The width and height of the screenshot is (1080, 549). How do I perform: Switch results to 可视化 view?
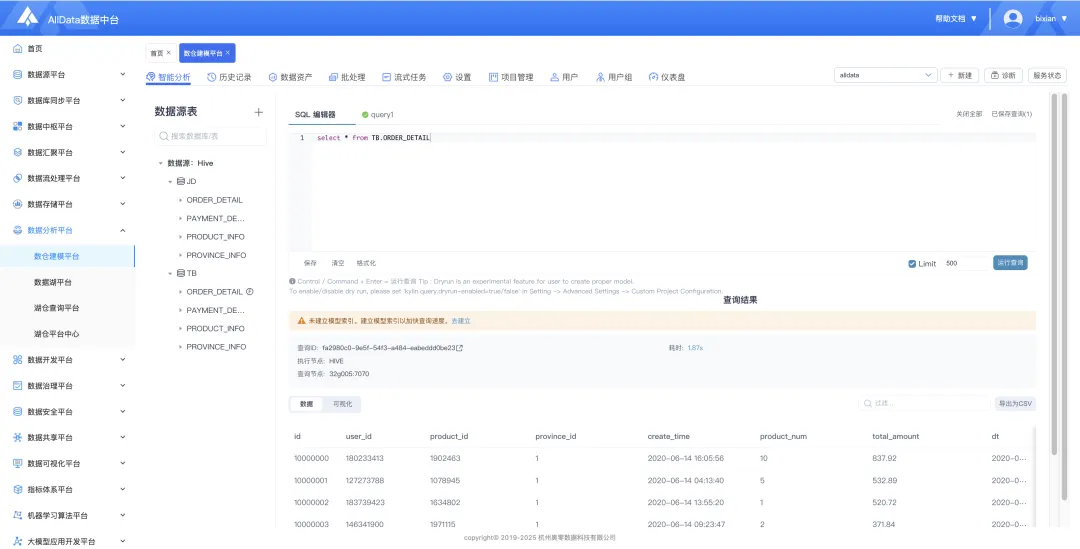(342, 404)
